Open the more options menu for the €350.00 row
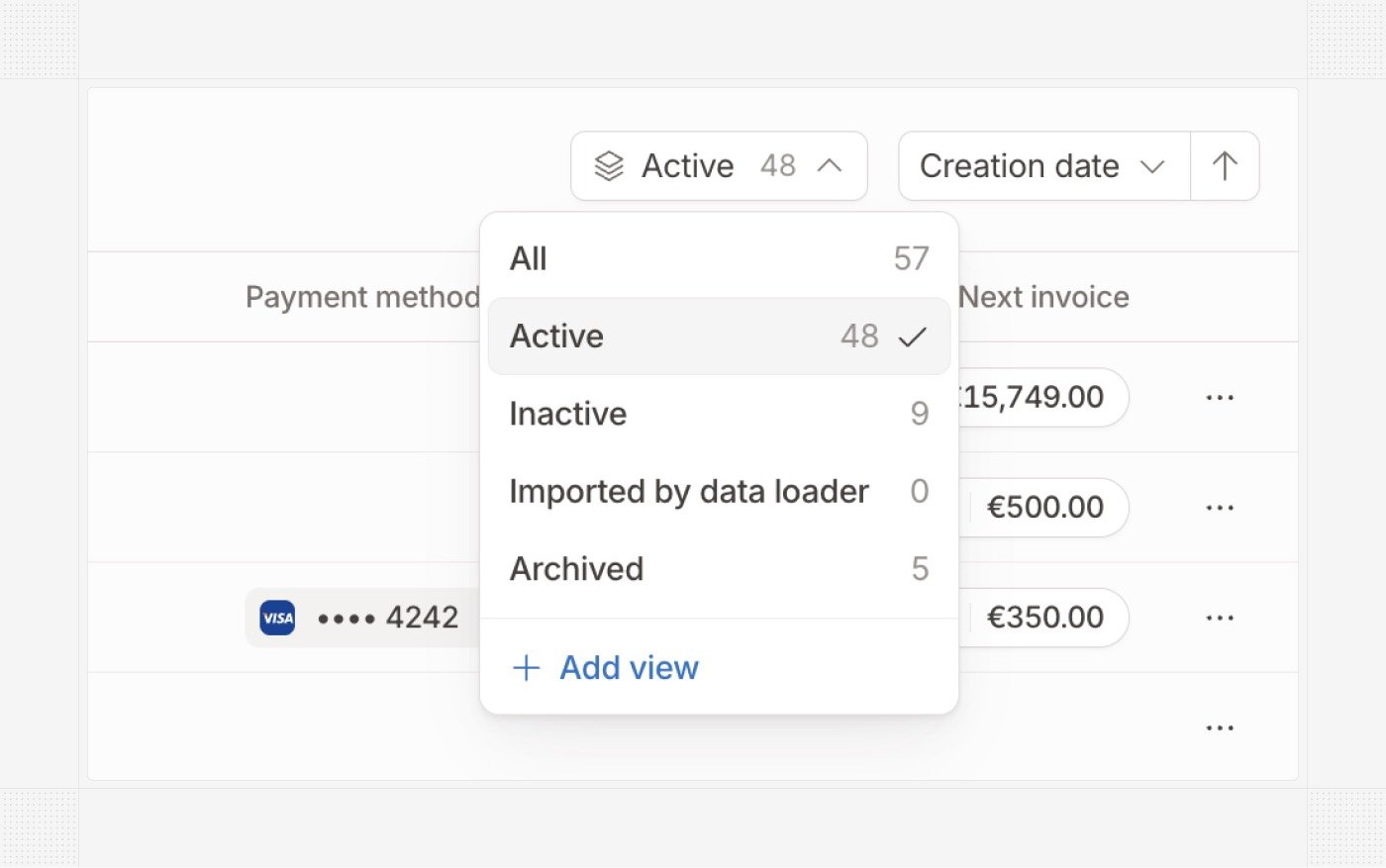1386x868 pixels. tap(1220, 618)
